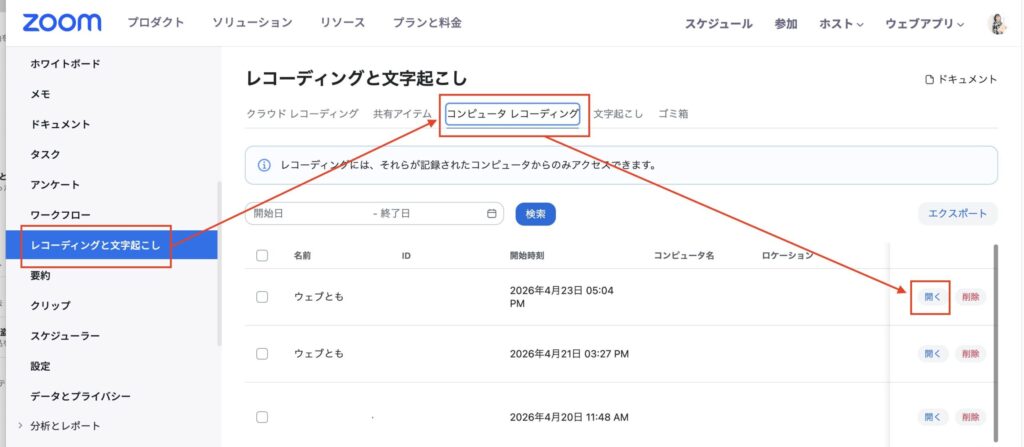Select the 文字起こし tab
The height and width of the screenshot is (447, 1024).
tap(618, 114)
